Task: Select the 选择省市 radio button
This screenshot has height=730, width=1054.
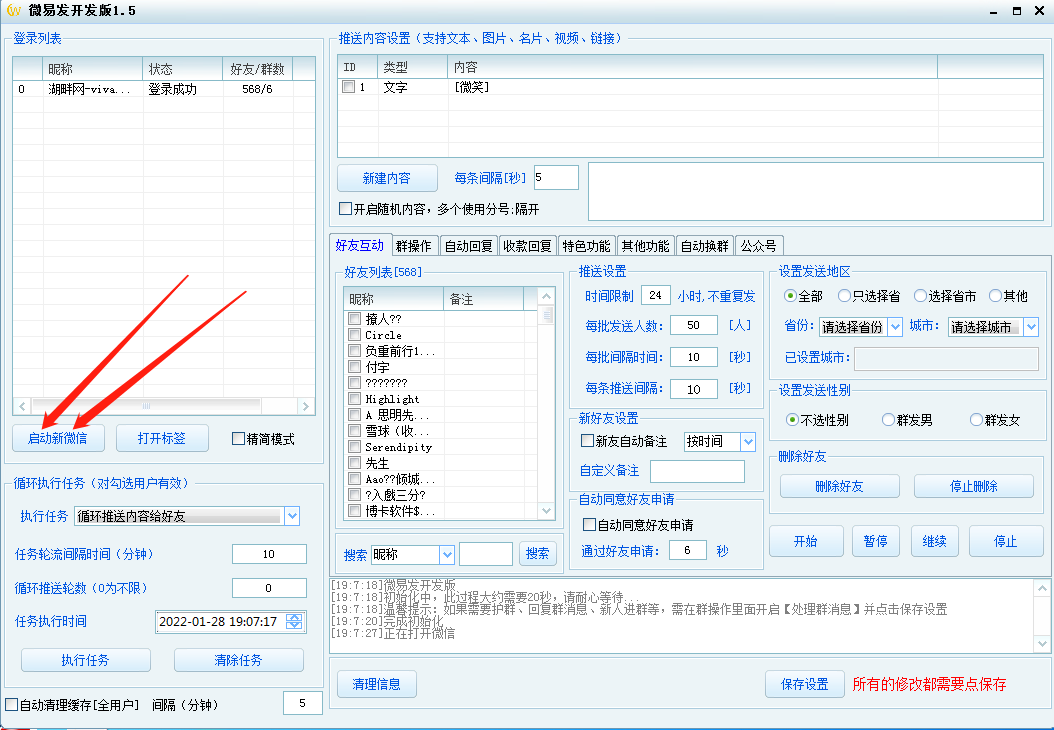Action: (x=920, y=296)
